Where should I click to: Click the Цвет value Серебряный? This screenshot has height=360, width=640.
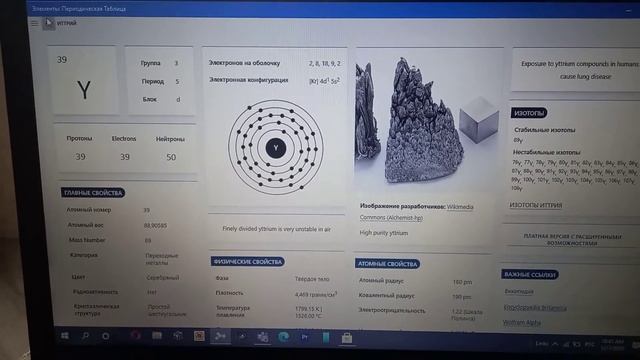coord(162,278)
